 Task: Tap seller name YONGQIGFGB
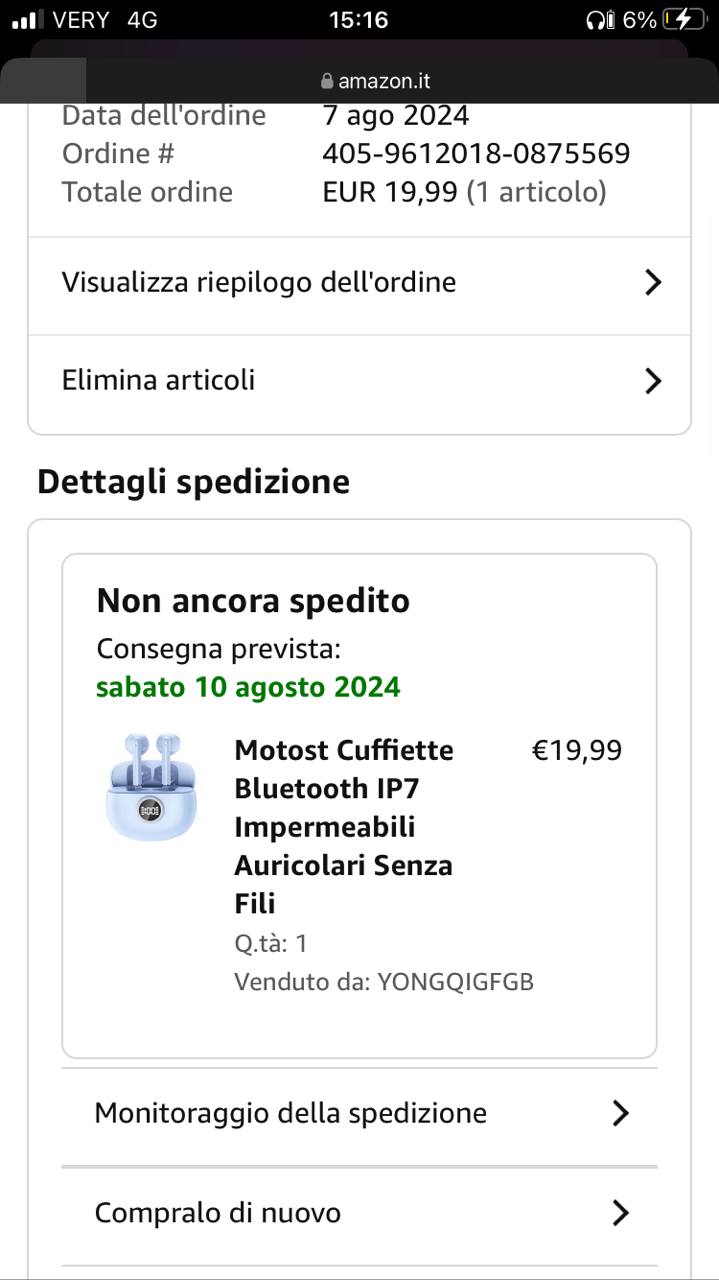(x=455, y=982)
